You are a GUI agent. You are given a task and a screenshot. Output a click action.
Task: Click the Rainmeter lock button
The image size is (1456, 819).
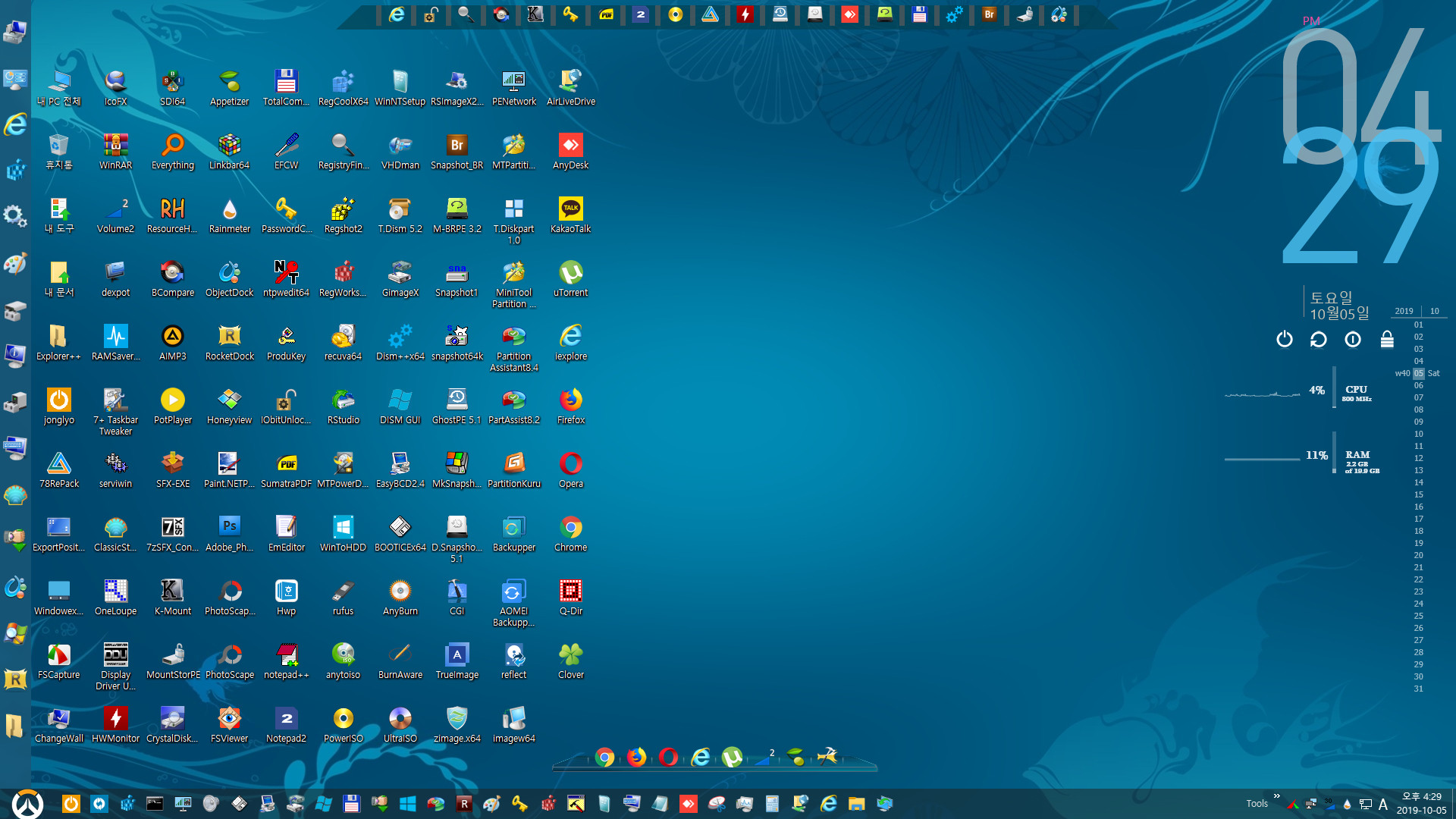[1386, 339]
